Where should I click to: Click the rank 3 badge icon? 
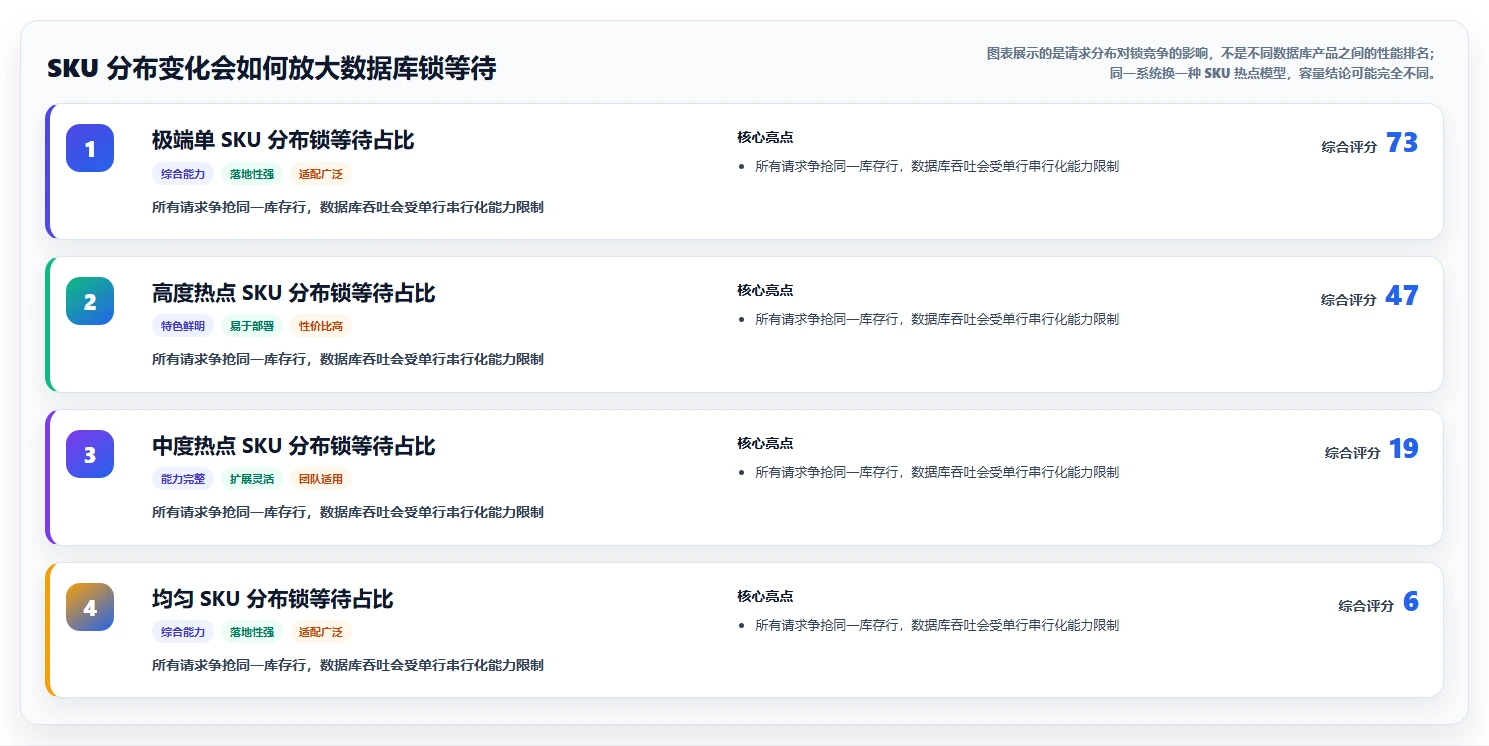(90, 454)
